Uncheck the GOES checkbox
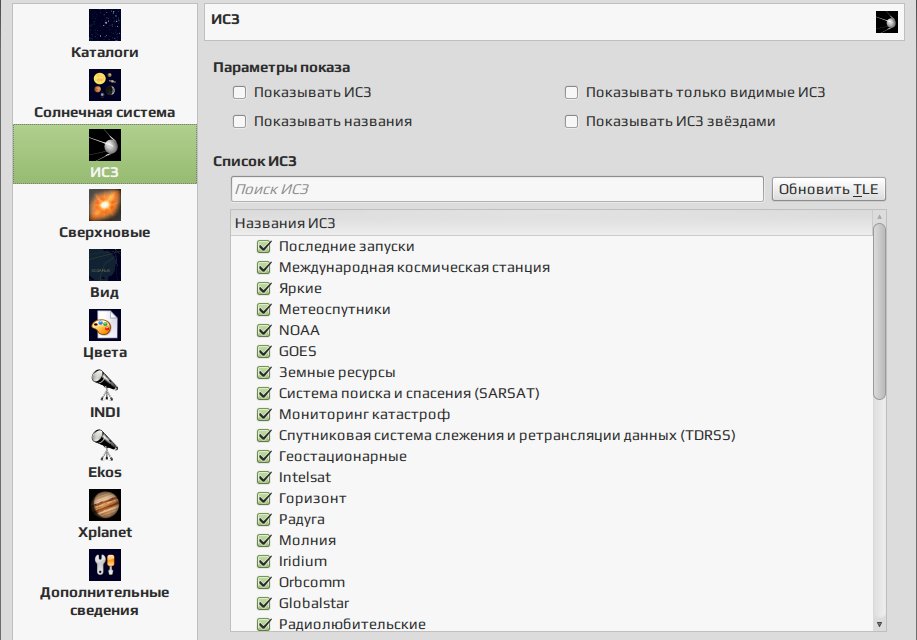Screen dimensions: 917x640 (264, 351)
